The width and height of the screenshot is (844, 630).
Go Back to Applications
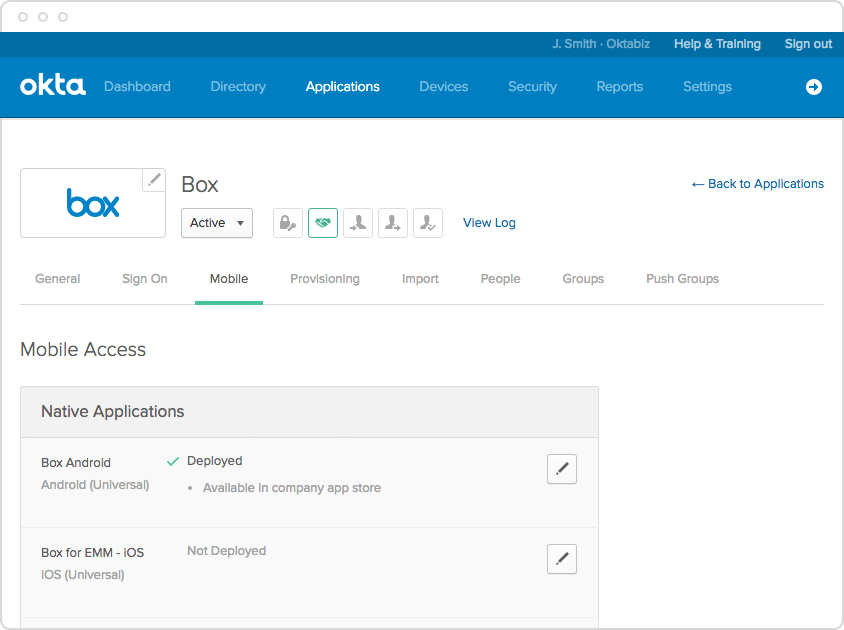[758, 184]
